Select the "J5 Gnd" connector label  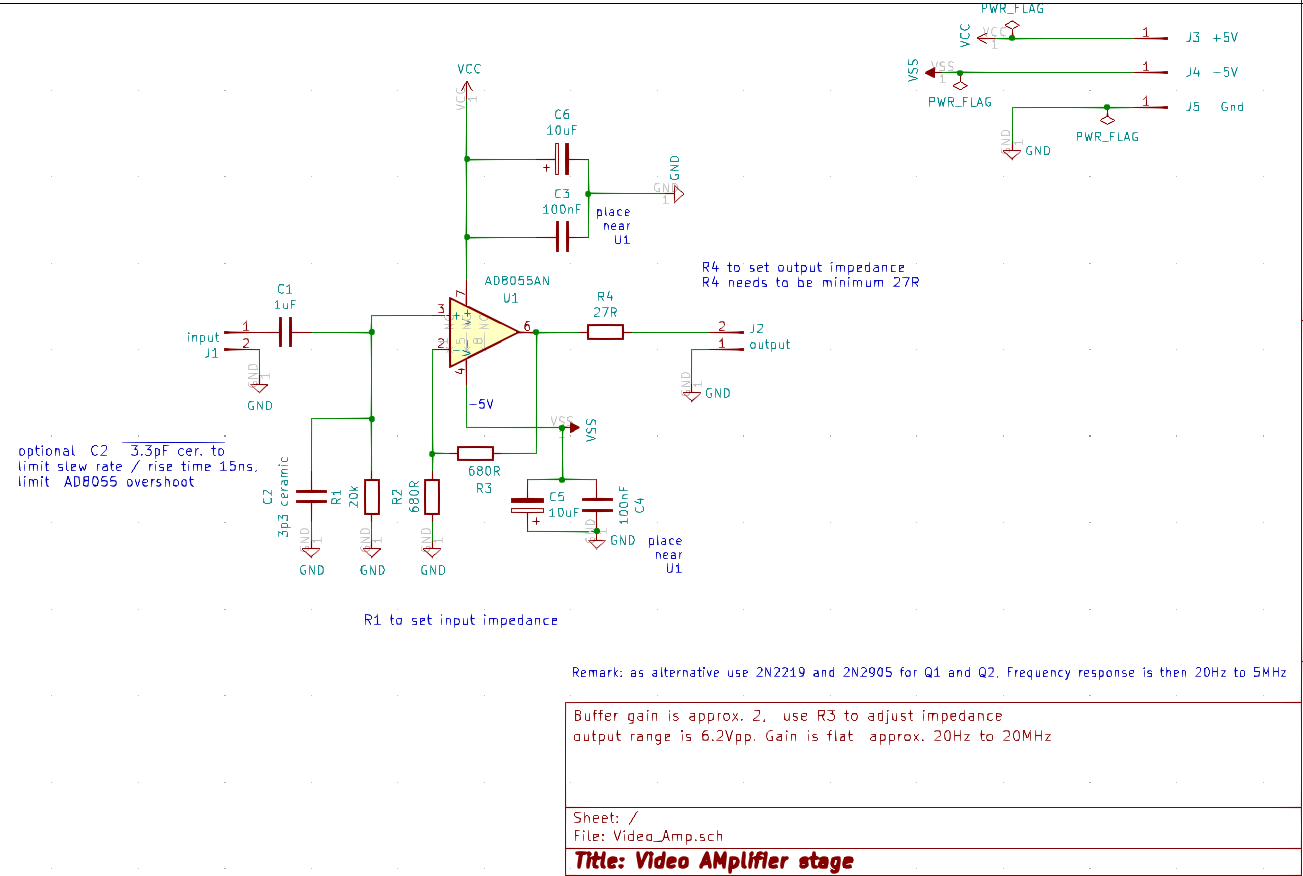coord(1214,106)
